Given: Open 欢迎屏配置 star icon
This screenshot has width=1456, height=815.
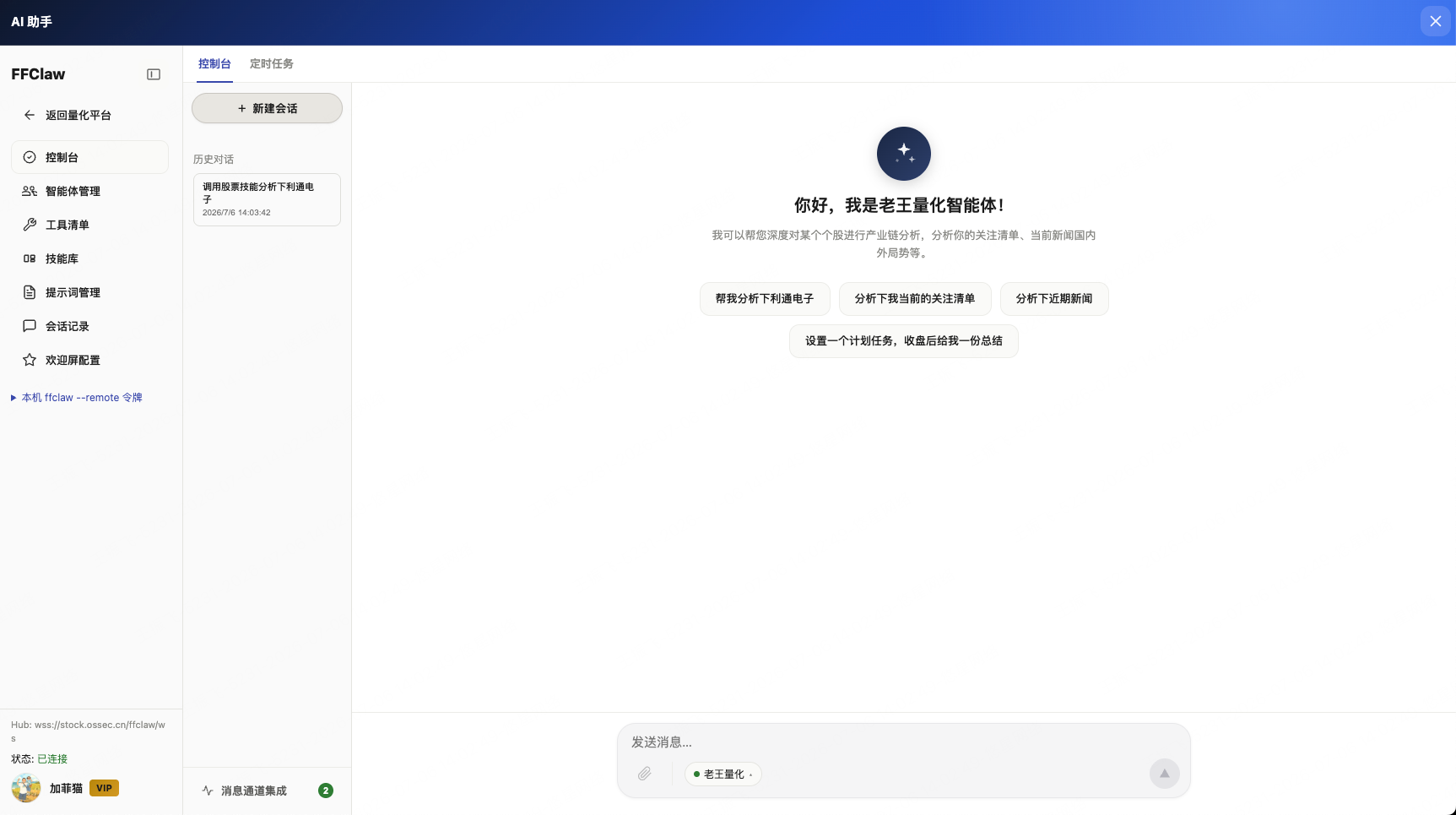Looking at the screenshot, I should 30,360.
